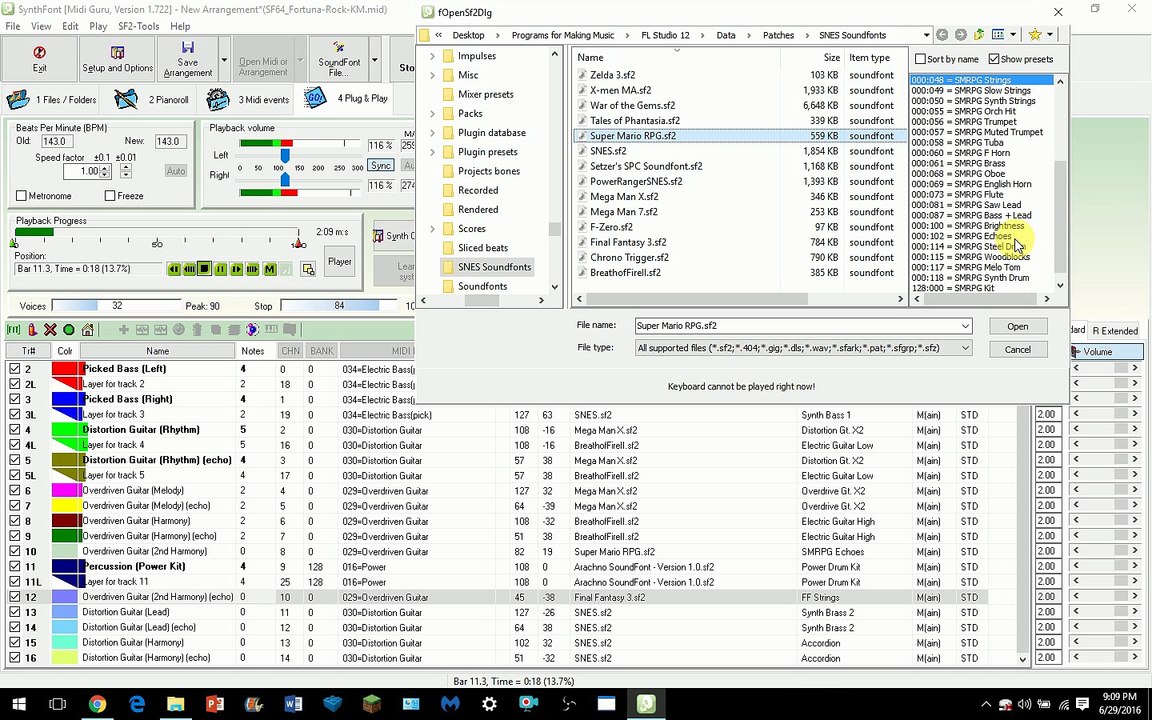The image size is (1152, 720).
Task: Open the SF2-Tools menu
Action: pos(138,26)
